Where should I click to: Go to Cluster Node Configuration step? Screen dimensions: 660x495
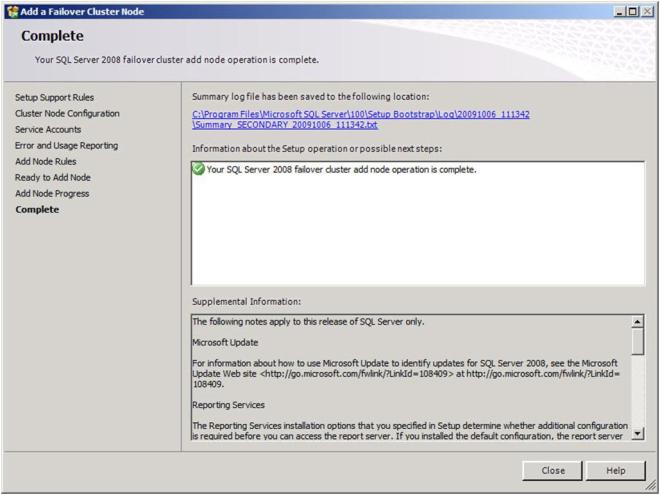tap(67, 113)
